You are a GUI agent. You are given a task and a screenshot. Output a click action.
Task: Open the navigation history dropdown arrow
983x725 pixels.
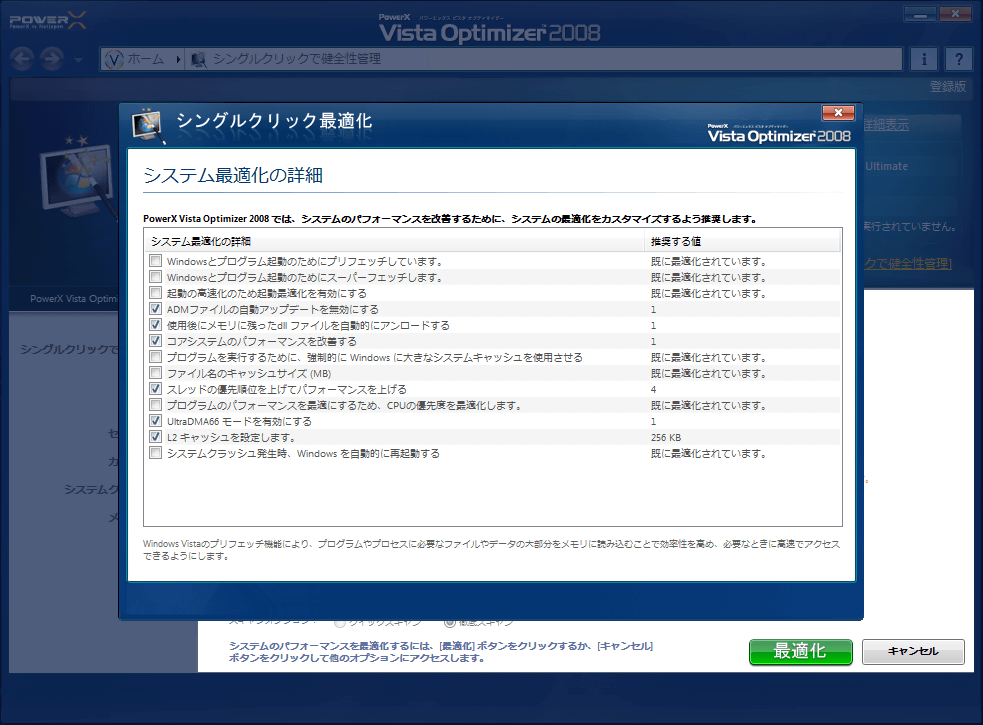coord(78,60)
